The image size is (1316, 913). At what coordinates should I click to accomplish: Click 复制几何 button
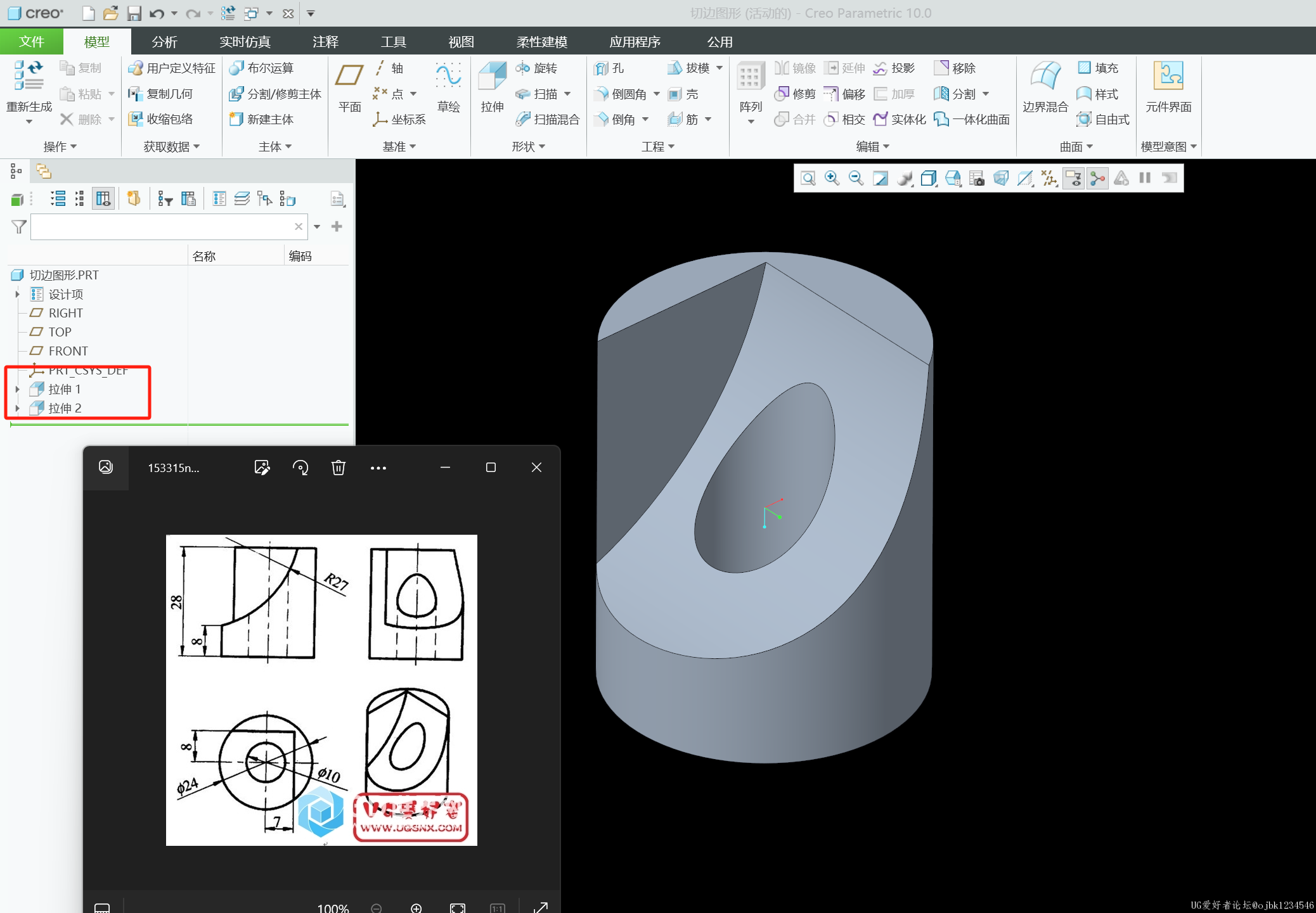(x=160, y=94)
